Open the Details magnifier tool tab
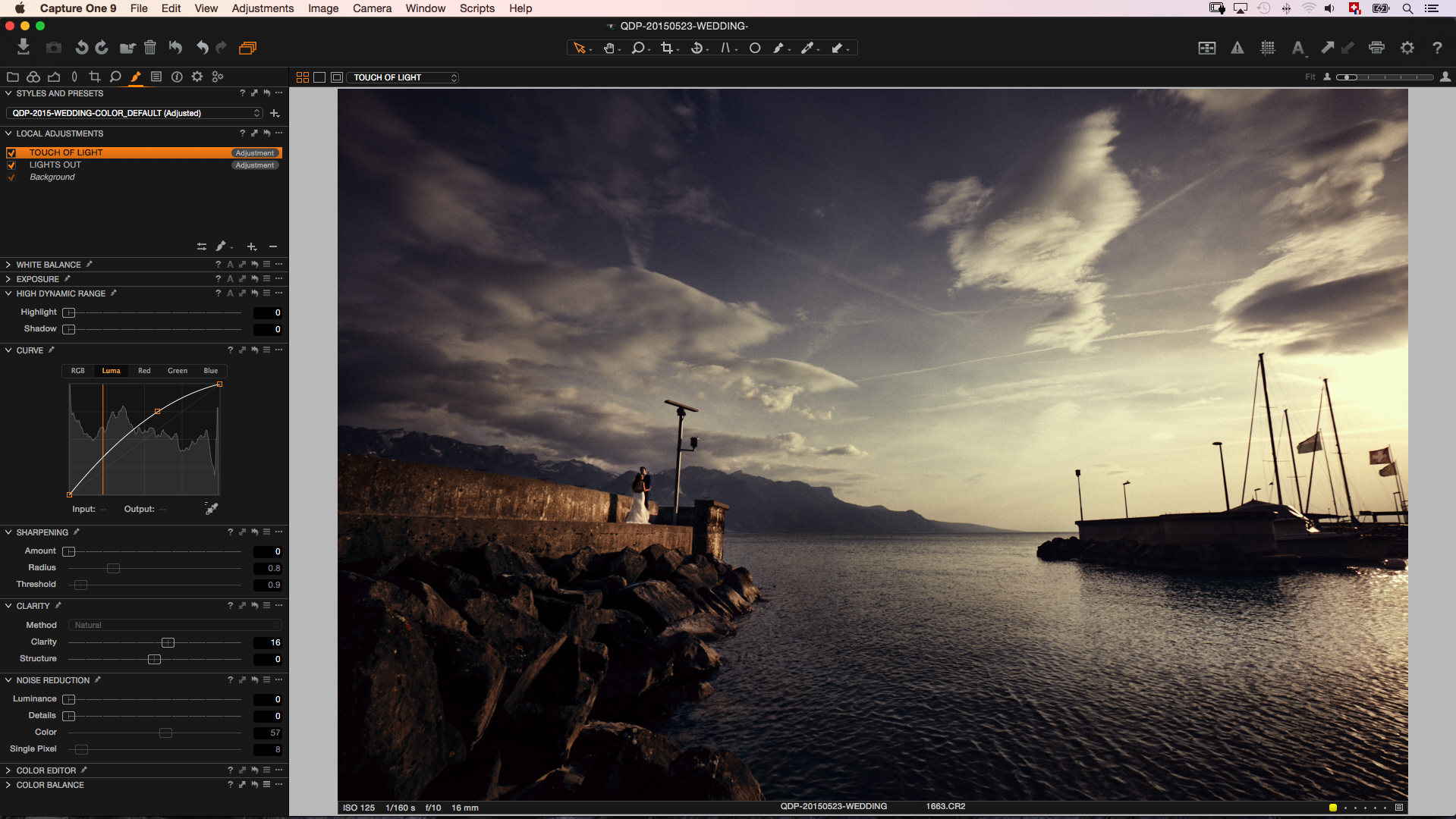1456x819 pixels. [x=115, y=77]
